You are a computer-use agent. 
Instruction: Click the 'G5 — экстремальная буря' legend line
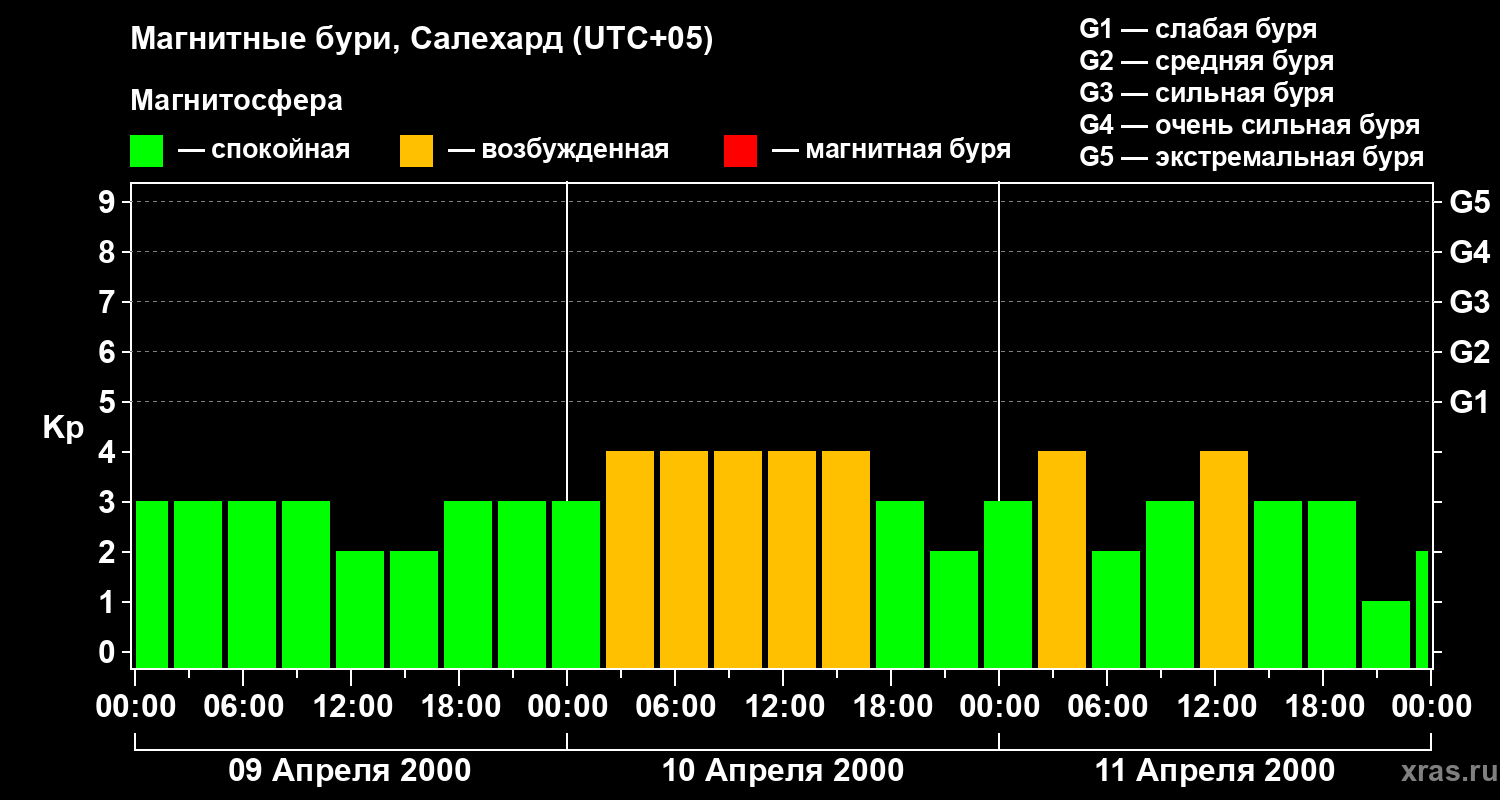coord(1251,157)
